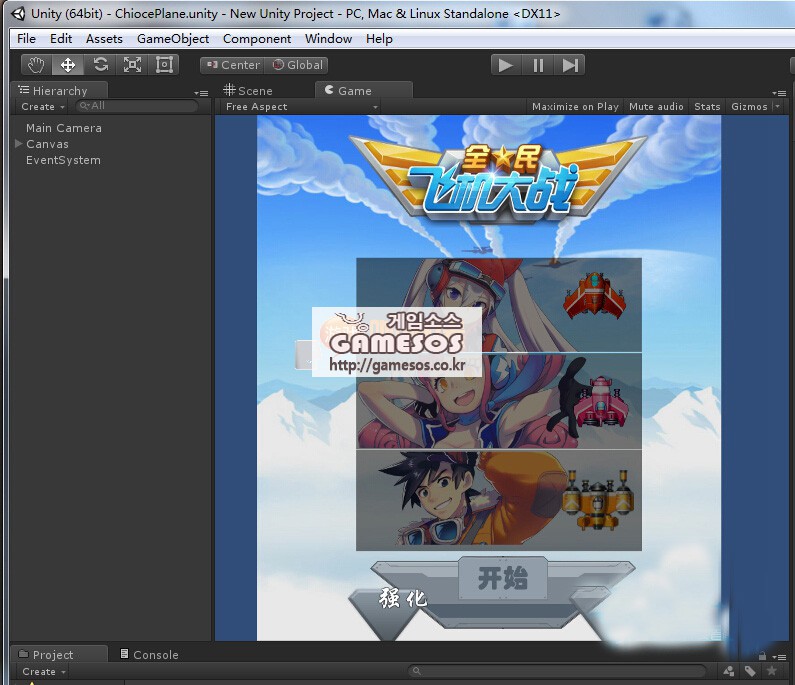Open Project panel options menu
Viewport: 795px width, 685px height.
tap(779, 657)
